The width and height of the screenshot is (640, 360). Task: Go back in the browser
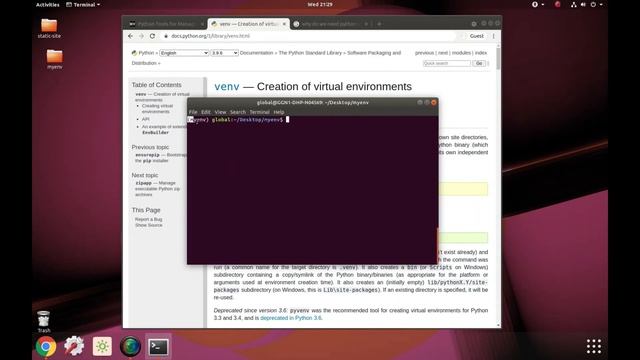point(131,36)
